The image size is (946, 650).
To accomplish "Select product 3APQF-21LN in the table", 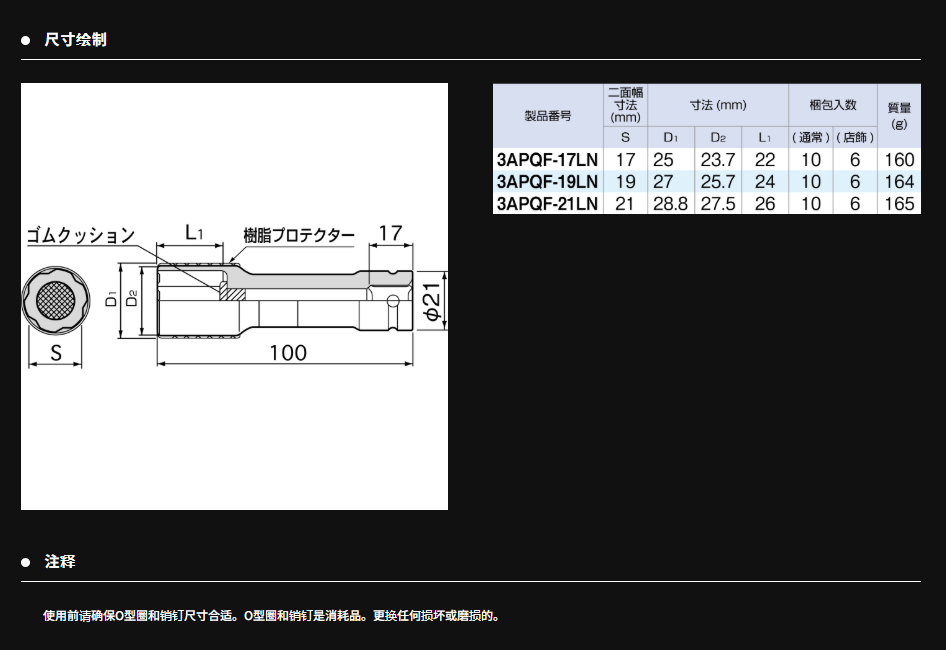I will click(547, 204).
